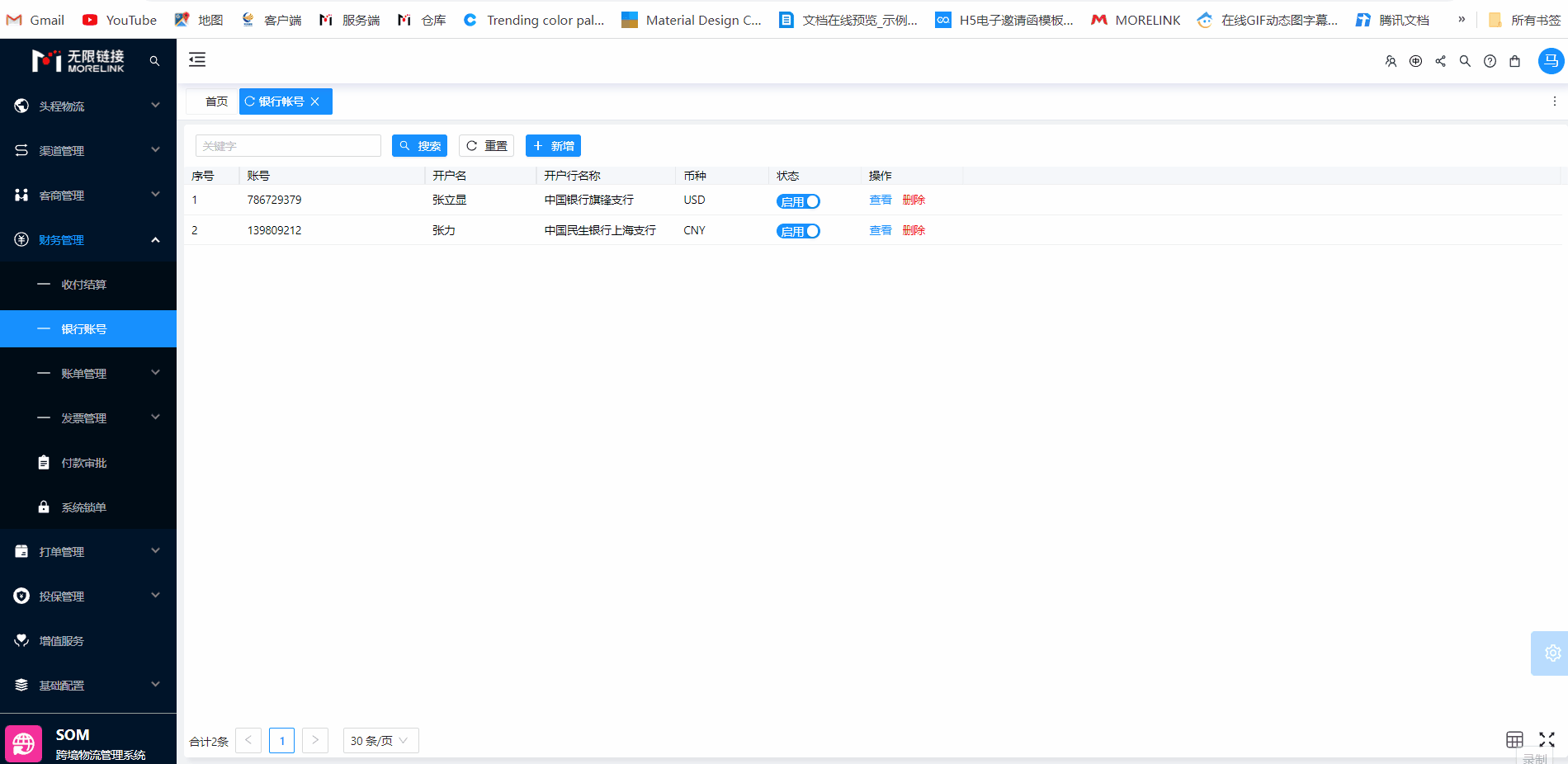
Task: Click the 新增 button
Action: (553, 146)
